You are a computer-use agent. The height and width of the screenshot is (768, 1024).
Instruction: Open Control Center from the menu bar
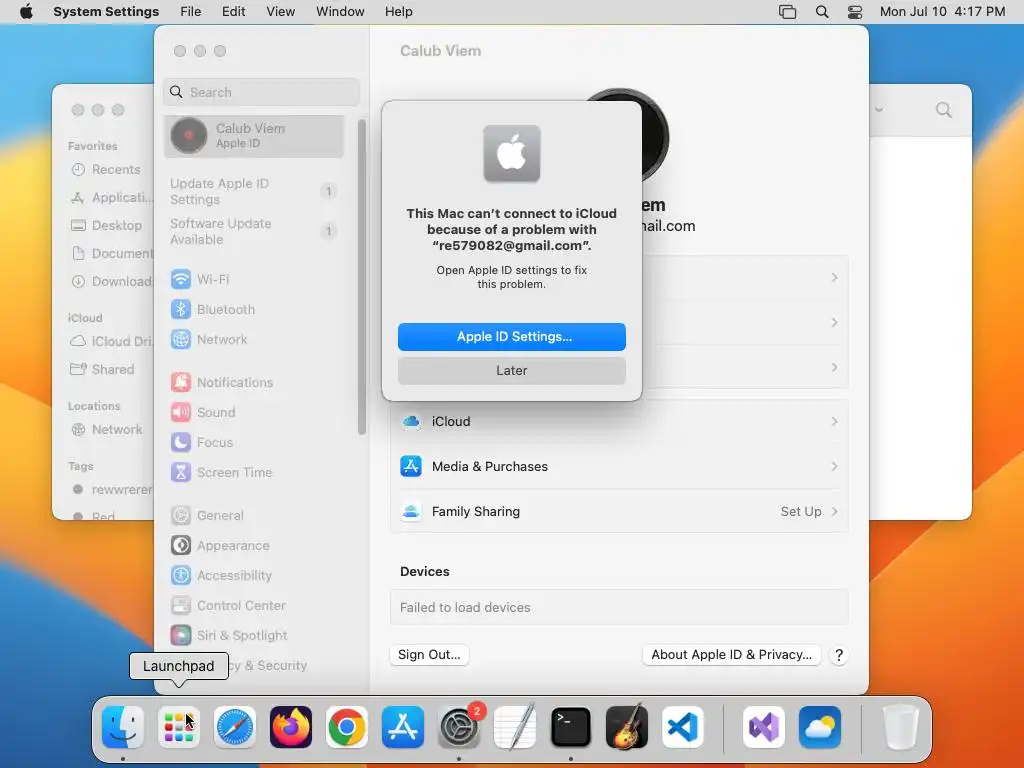(855, 12)
